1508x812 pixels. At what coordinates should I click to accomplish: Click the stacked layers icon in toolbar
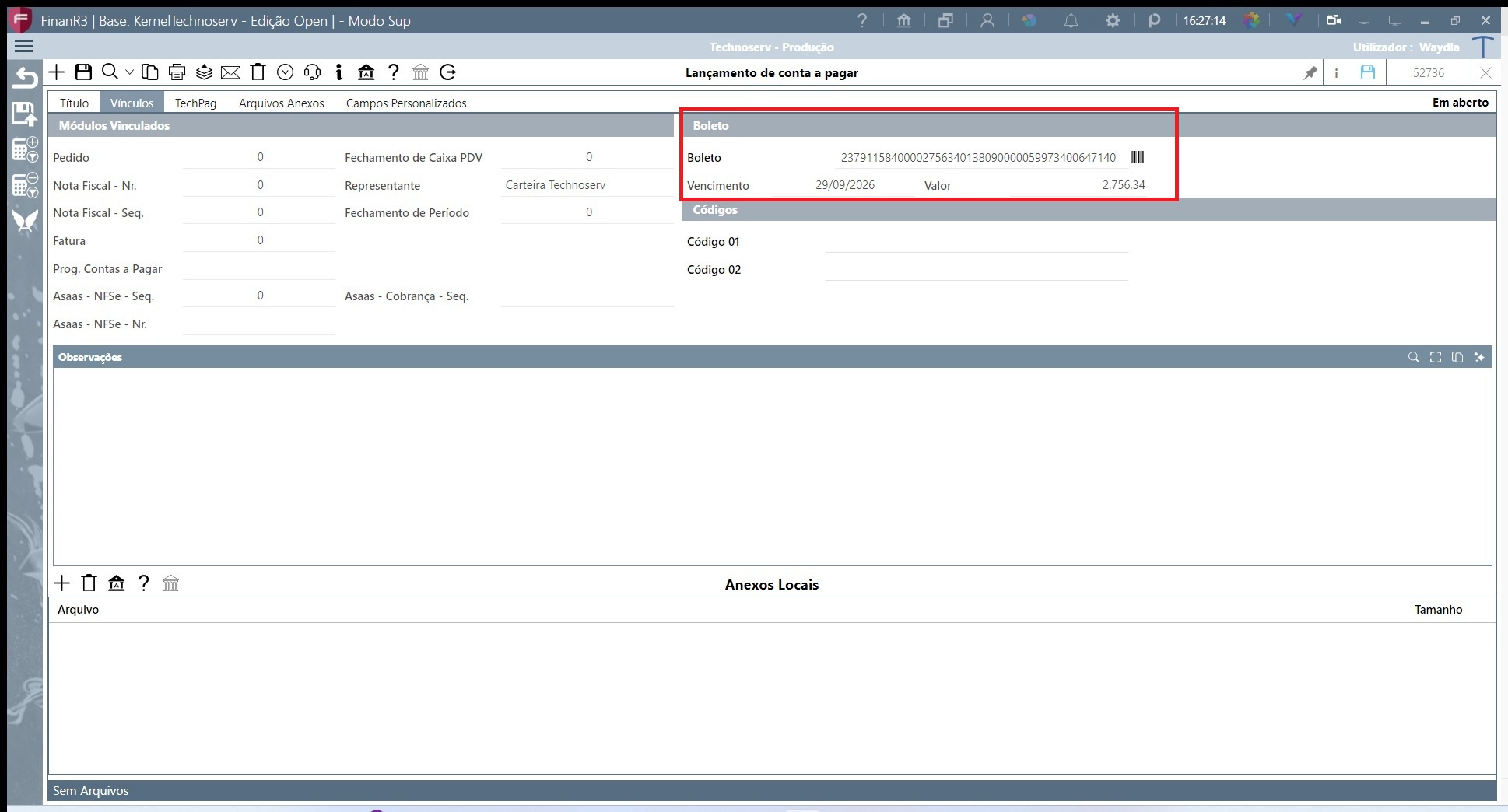(204, 72)
